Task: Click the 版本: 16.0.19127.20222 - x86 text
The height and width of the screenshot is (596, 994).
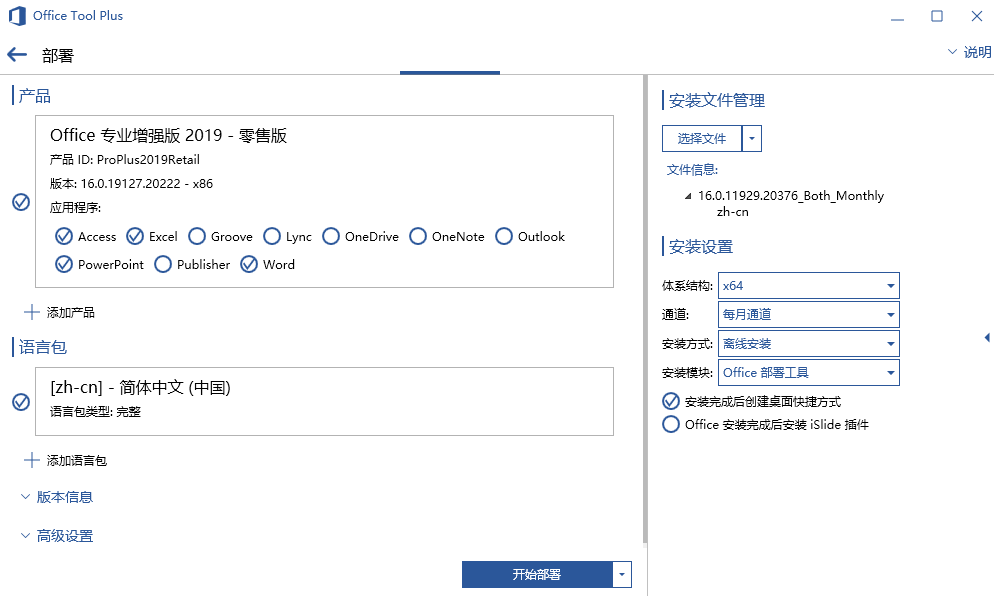Action: click(131, 184)
